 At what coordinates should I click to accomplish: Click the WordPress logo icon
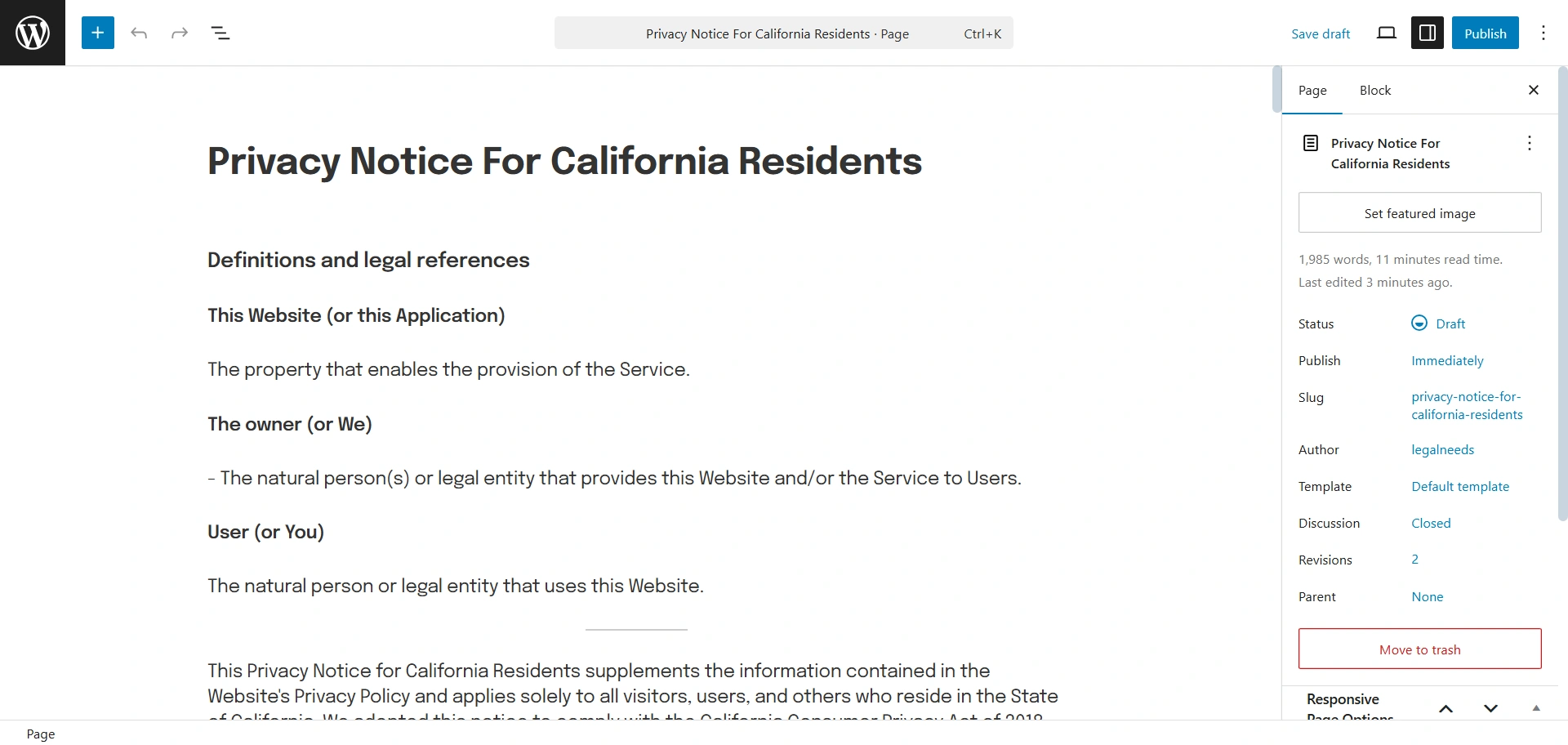point(33,33)
